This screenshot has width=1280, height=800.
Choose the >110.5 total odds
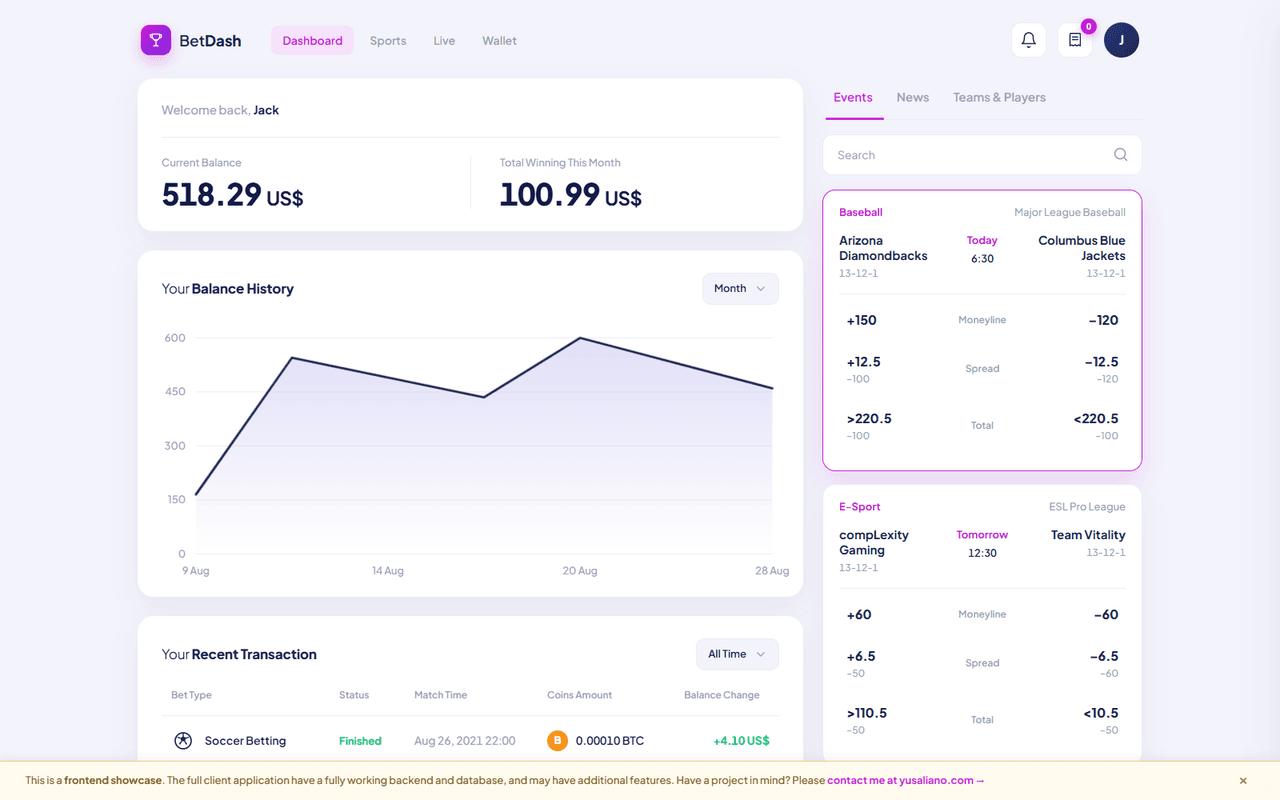(x=867, y=720)
